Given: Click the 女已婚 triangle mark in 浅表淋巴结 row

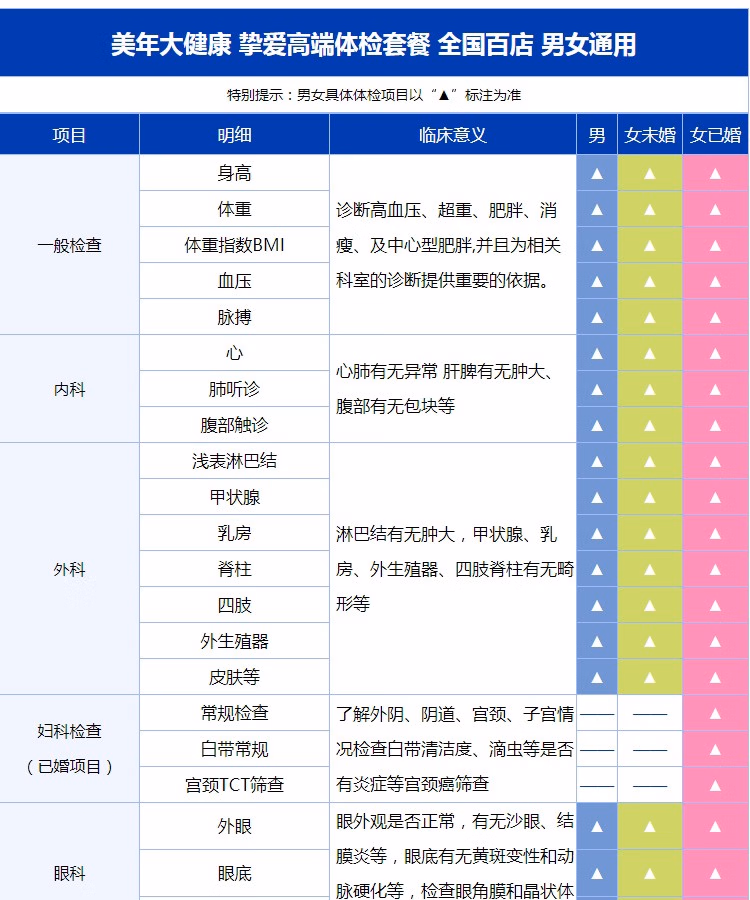Looking at the screenshot, I should coord(715,461).
